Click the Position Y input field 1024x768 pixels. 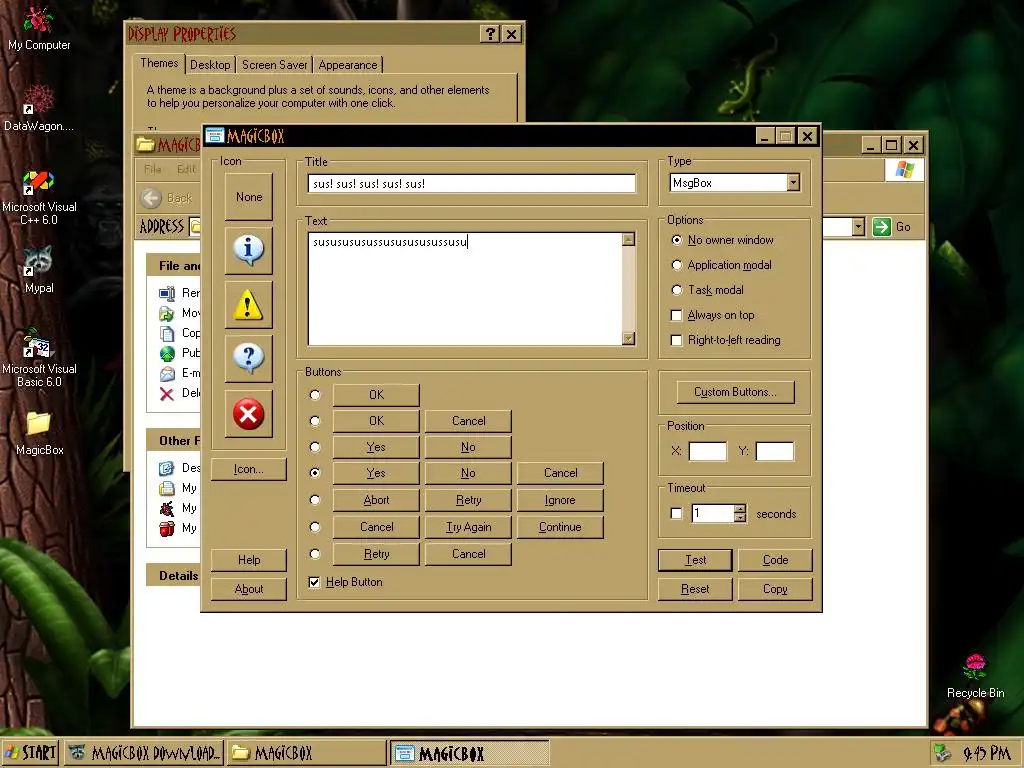(x=775, y=451)
